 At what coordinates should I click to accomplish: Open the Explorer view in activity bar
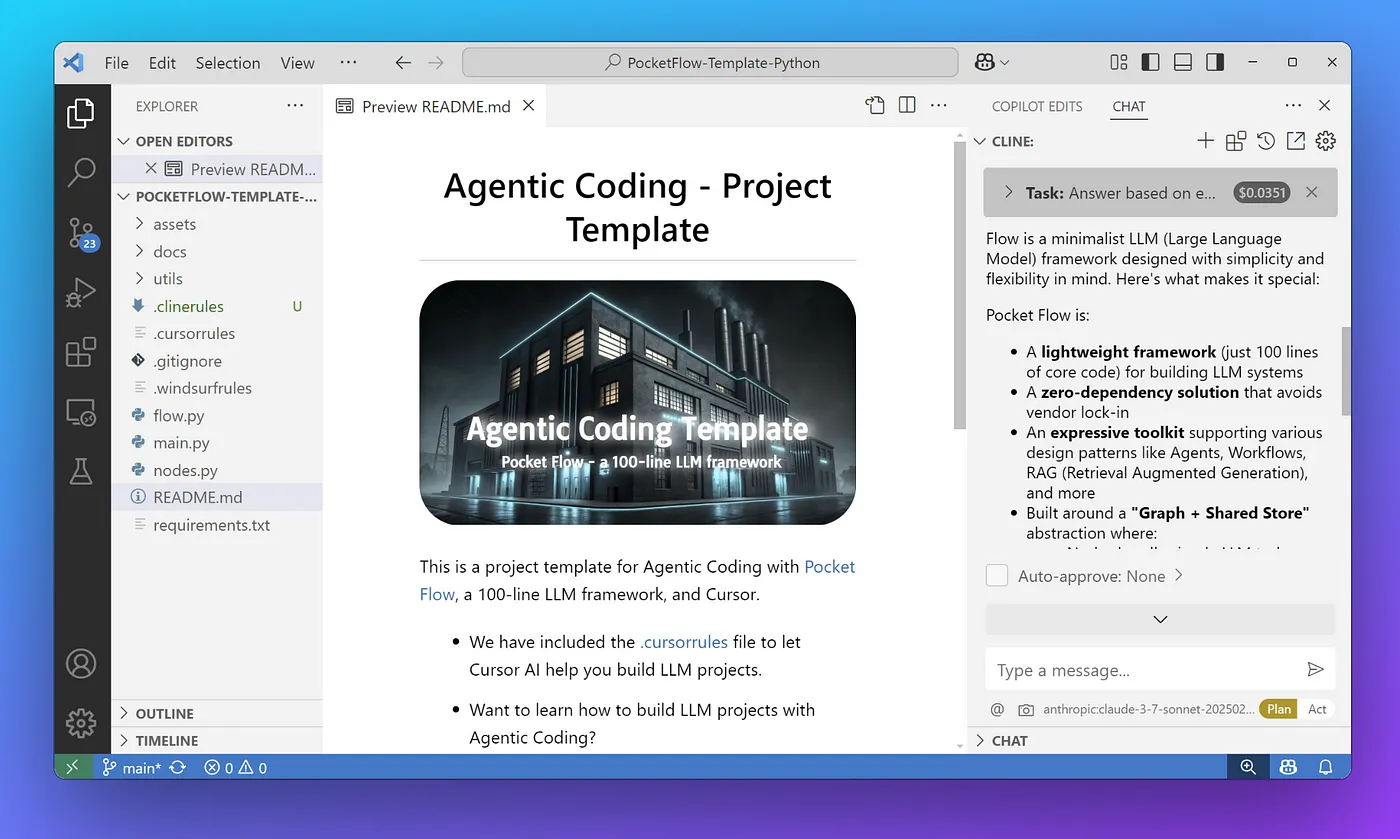81,113
